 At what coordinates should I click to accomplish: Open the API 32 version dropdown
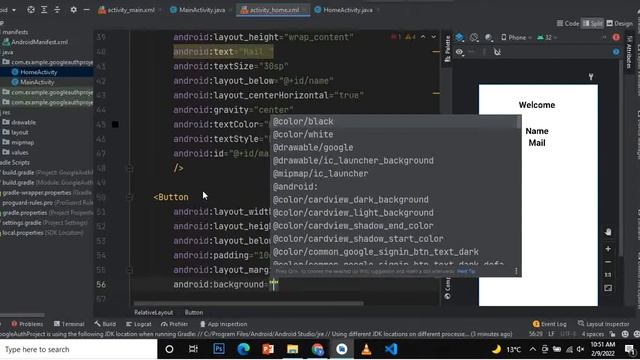[x=547, y=38]
